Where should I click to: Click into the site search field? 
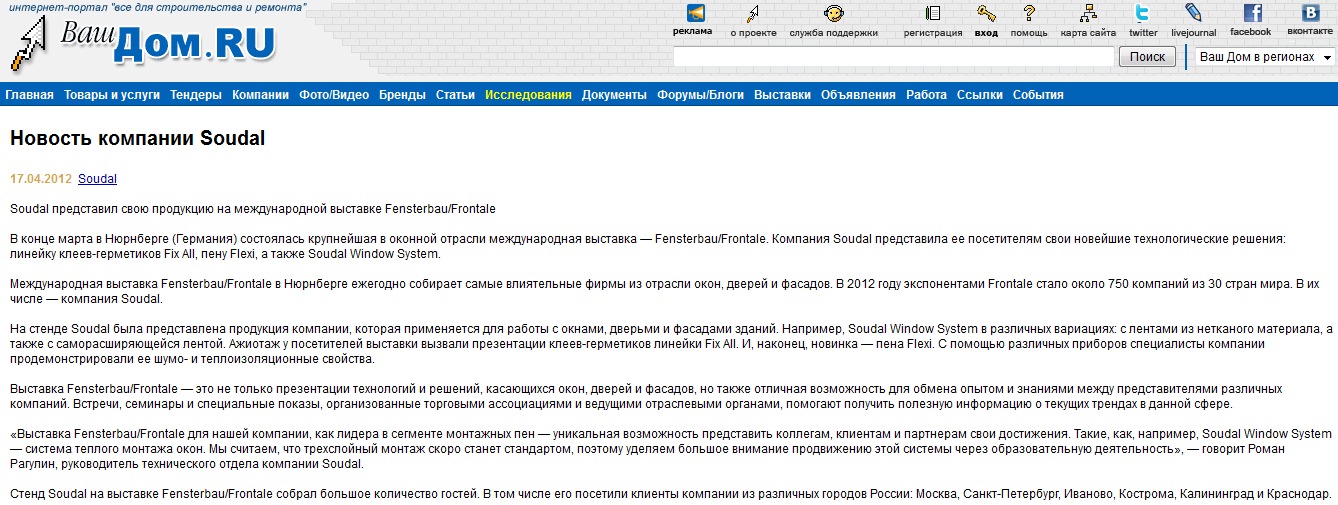pyautogui.click(x=893, y=57)
